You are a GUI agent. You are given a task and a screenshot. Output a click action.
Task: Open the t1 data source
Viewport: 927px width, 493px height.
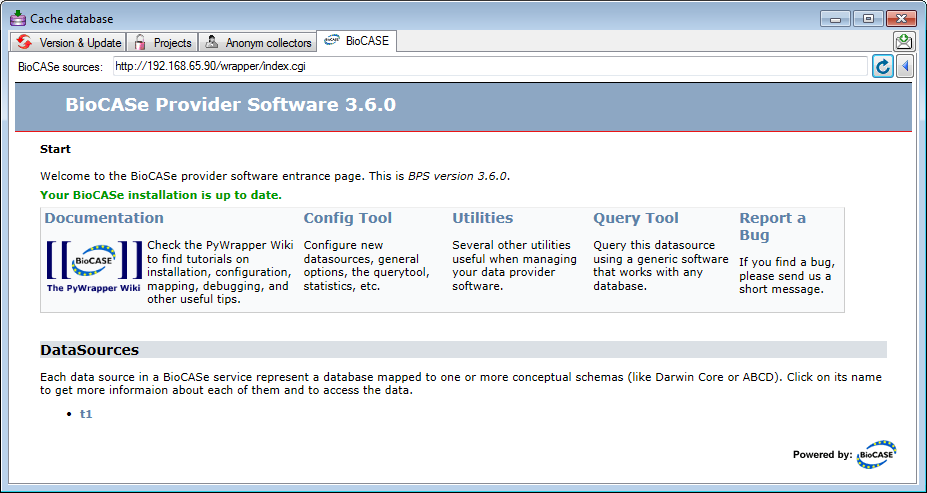pyautogui.click(x=86, y=414)
